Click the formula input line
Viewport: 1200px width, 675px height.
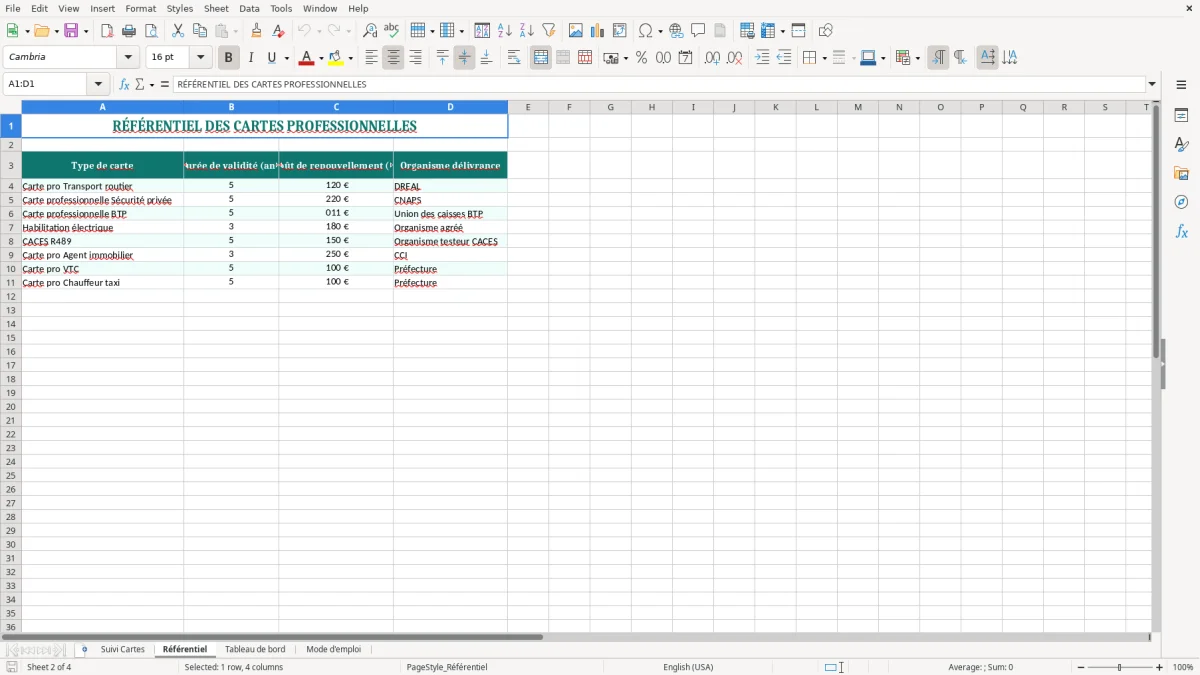659,84
